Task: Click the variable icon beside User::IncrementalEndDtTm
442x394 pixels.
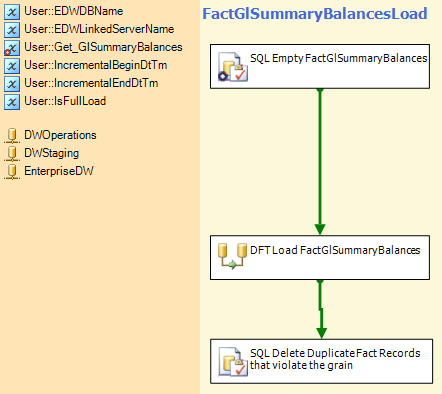Action: point(12,84)
